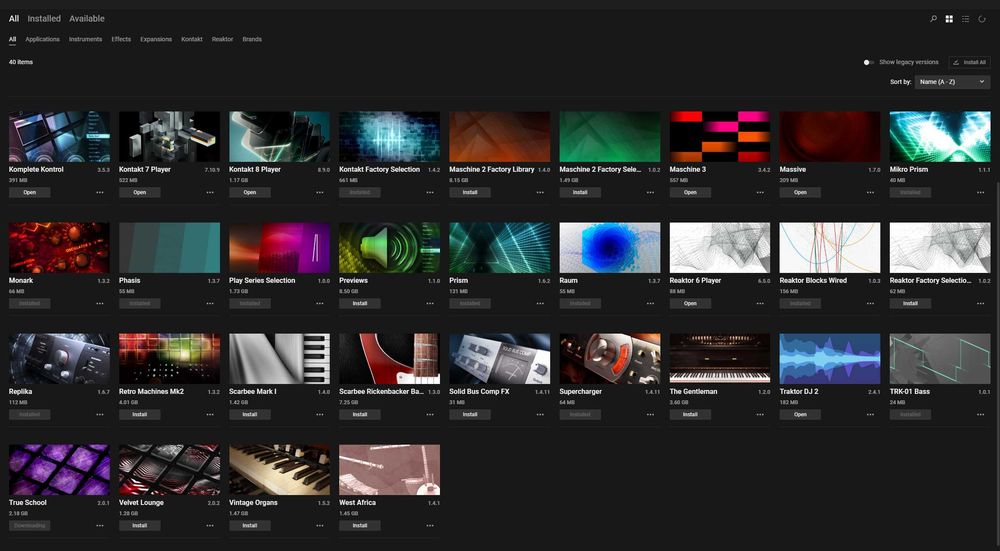Screen dimensions: 1000x551
Task: Install Retro Machines Mk2
Action: pyautogui.click(x=140, y=415)
